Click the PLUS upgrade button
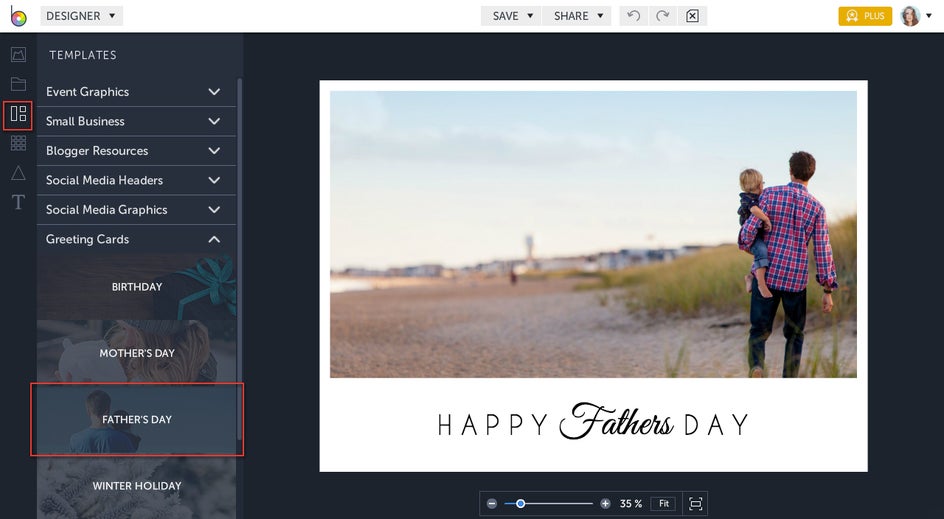This screenshot has width=944, height=519. [865, 16]
